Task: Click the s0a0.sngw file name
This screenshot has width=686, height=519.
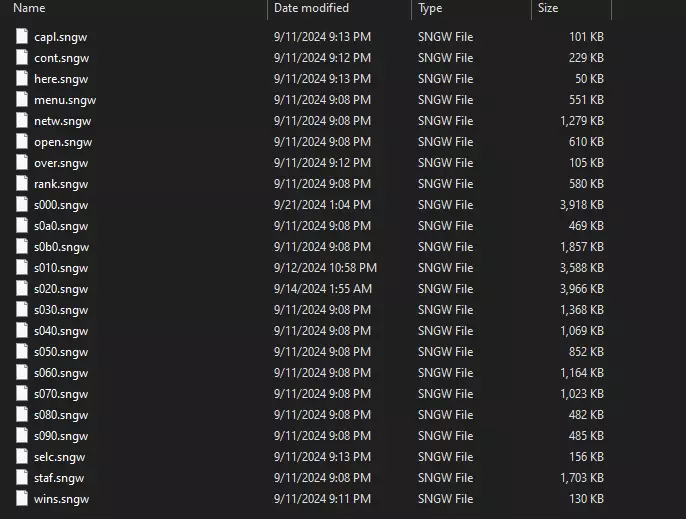Action: click(62, 226)
